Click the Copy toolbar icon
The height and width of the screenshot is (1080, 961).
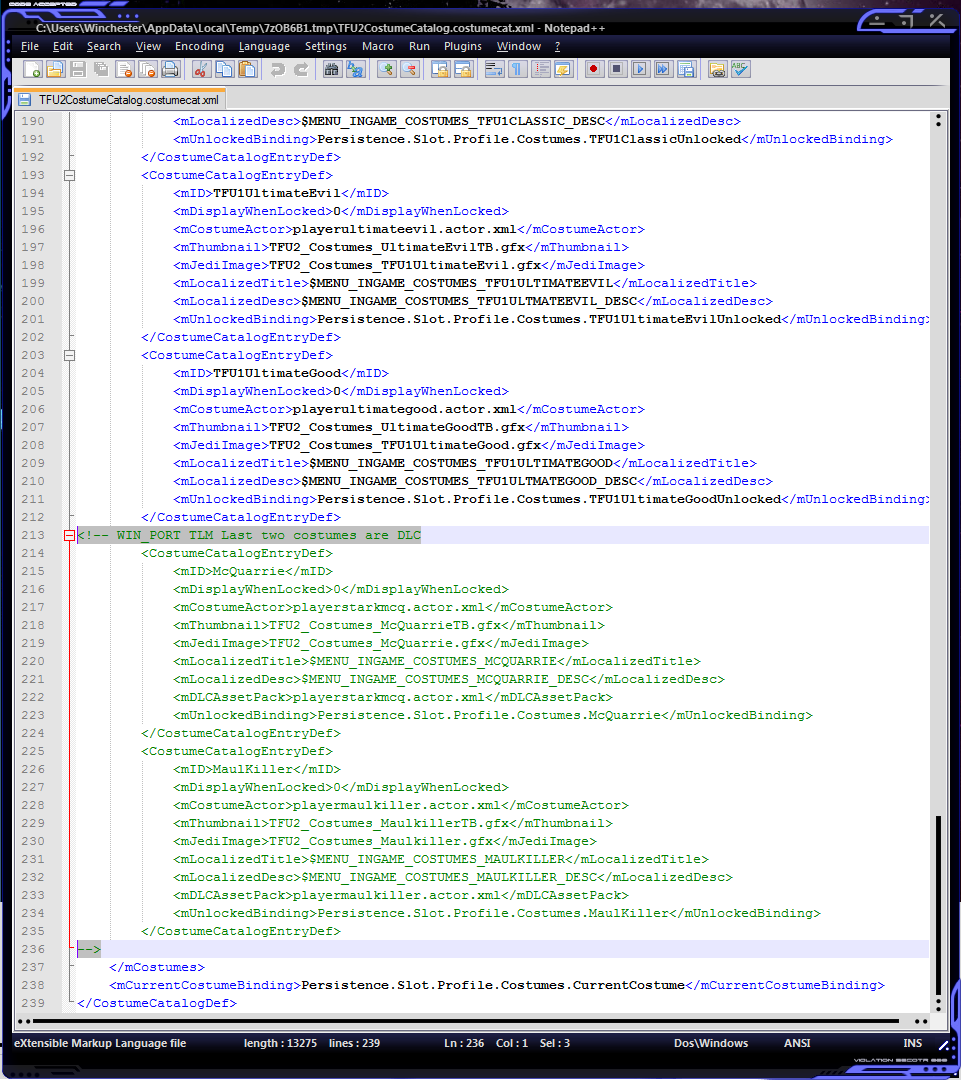click(x=224, y=69)
